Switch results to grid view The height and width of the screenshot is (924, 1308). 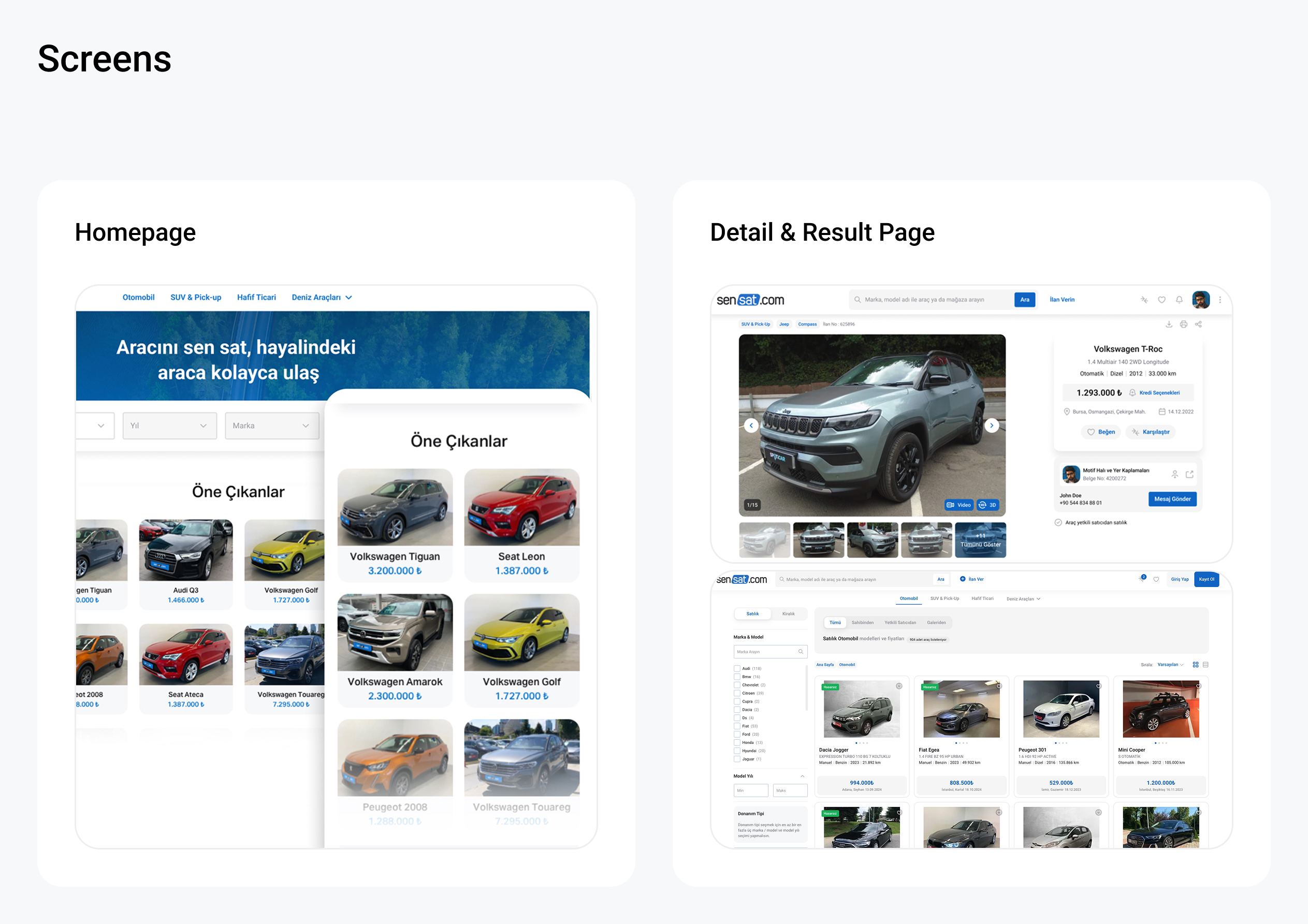(x=1195, y=665)
